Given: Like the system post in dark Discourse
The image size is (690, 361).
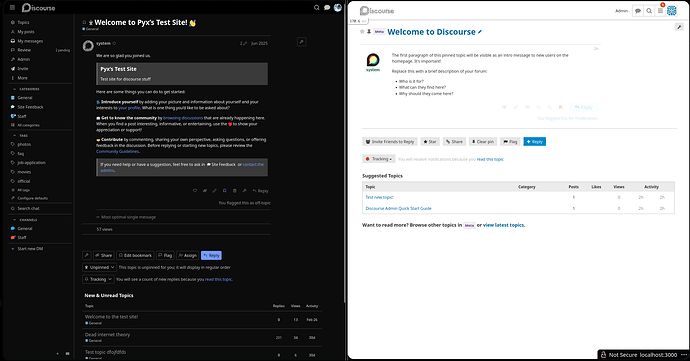Looking at the screenshot, I should pos(195,191).
